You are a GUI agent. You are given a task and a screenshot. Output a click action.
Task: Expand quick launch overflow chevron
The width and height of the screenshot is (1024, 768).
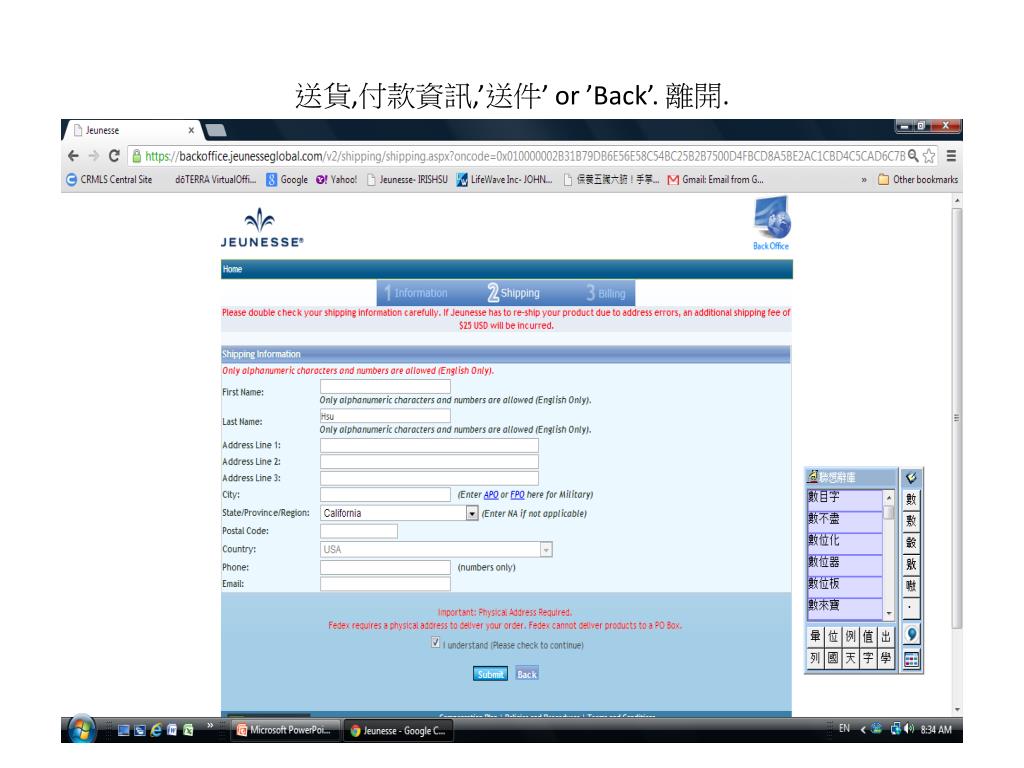210,725
